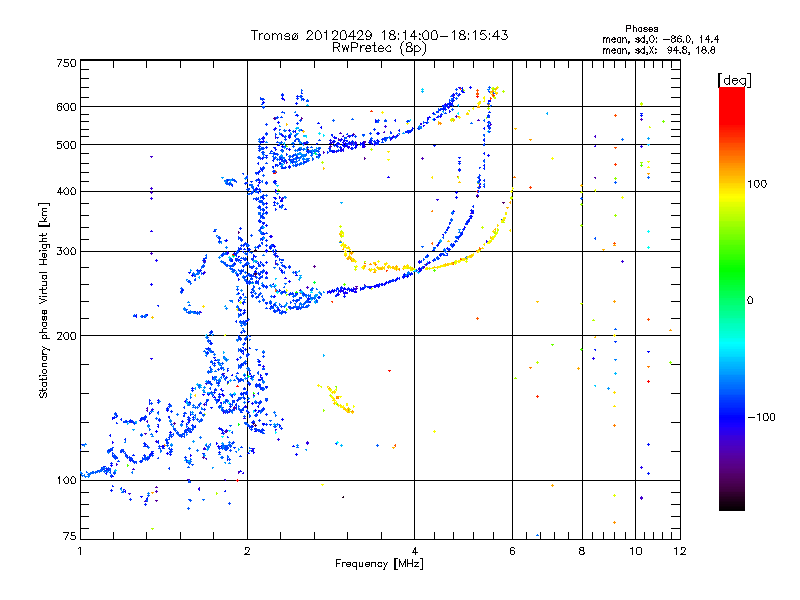Click the '[deg]' colorbar unit label
800x600 pixels.
click(734, 80)
